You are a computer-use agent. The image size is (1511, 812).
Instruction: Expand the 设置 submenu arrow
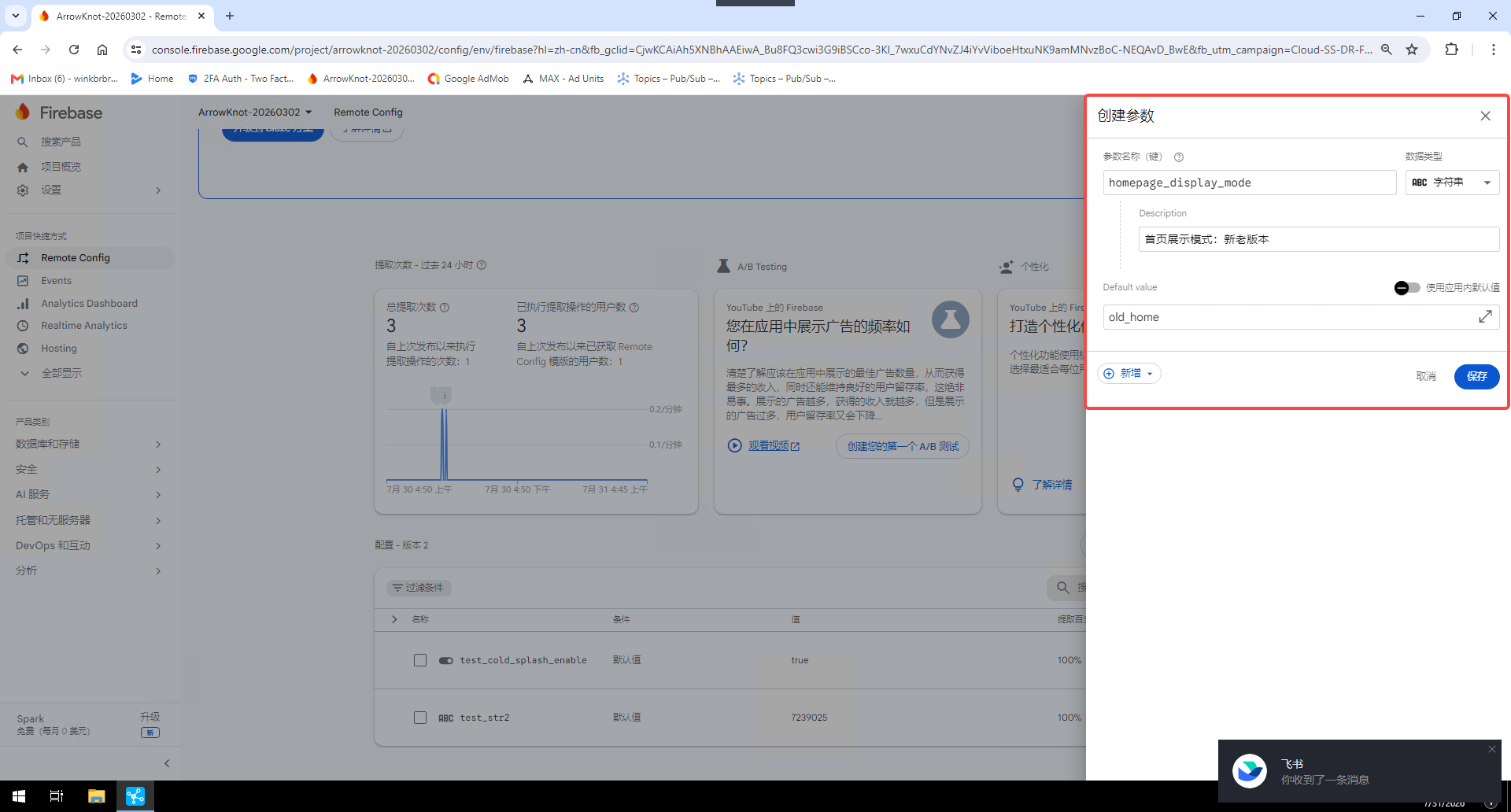158,190
